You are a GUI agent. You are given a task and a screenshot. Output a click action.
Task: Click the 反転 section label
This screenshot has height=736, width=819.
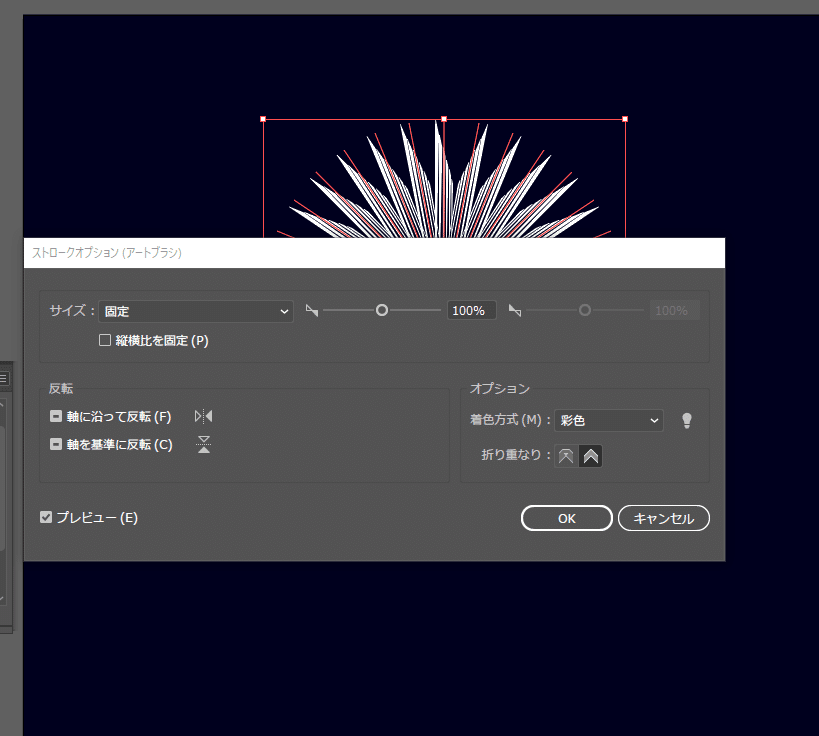pos(61,389)
